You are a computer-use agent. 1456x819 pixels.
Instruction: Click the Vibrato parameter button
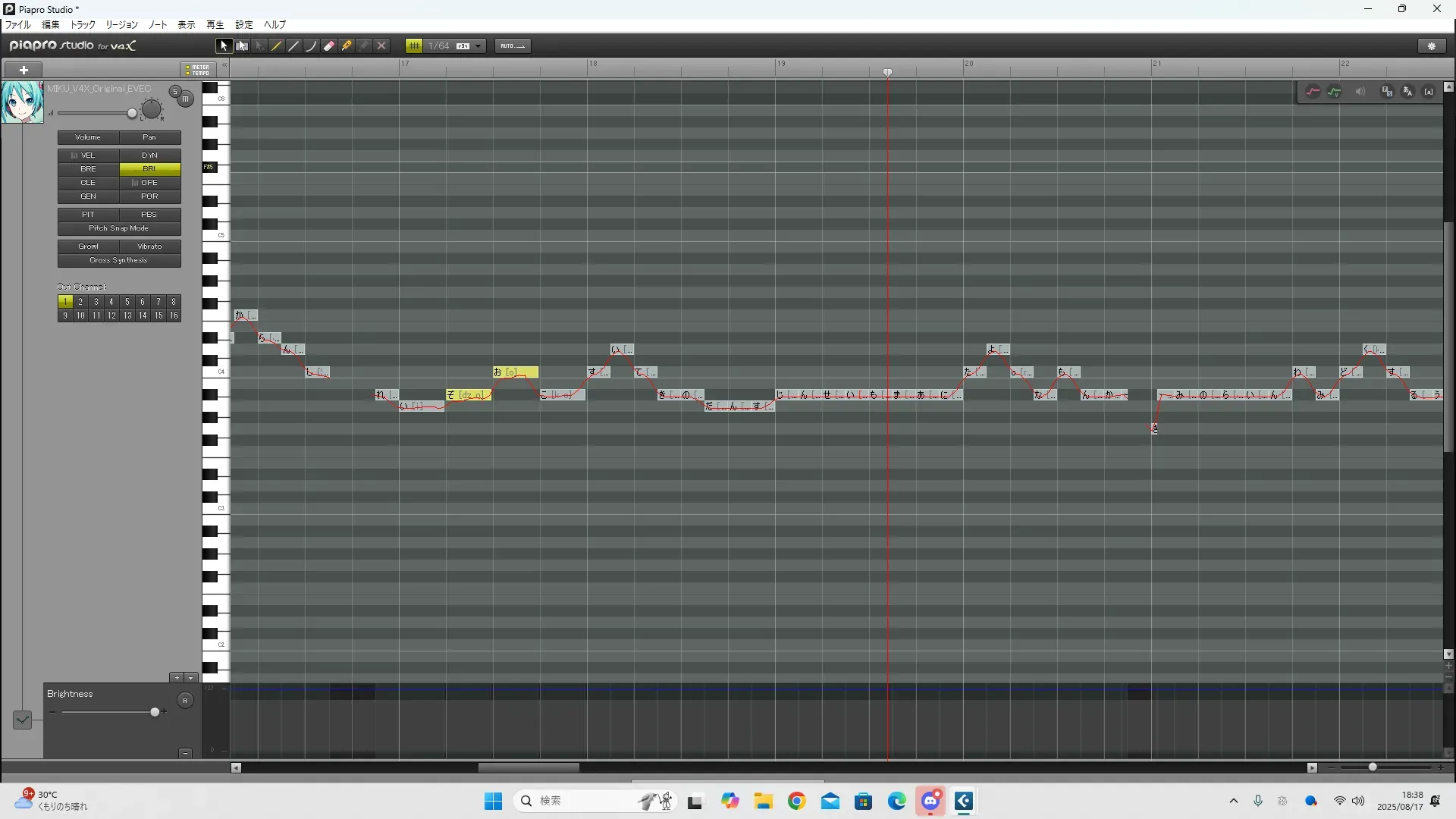coord(149,246)
